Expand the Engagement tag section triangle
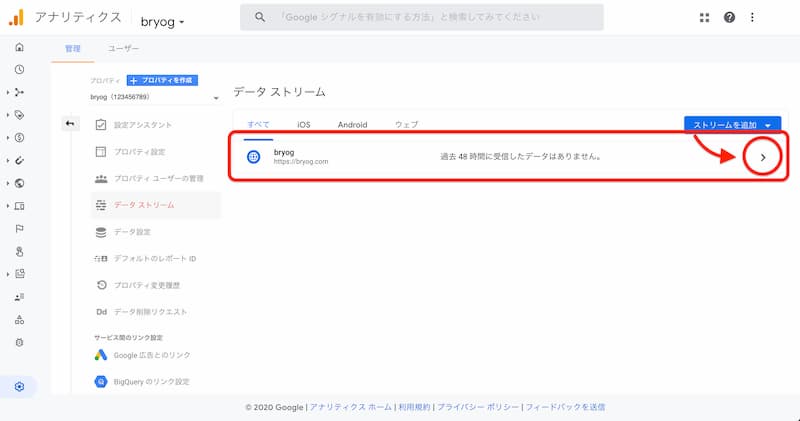800x421 pixels. 8,115
